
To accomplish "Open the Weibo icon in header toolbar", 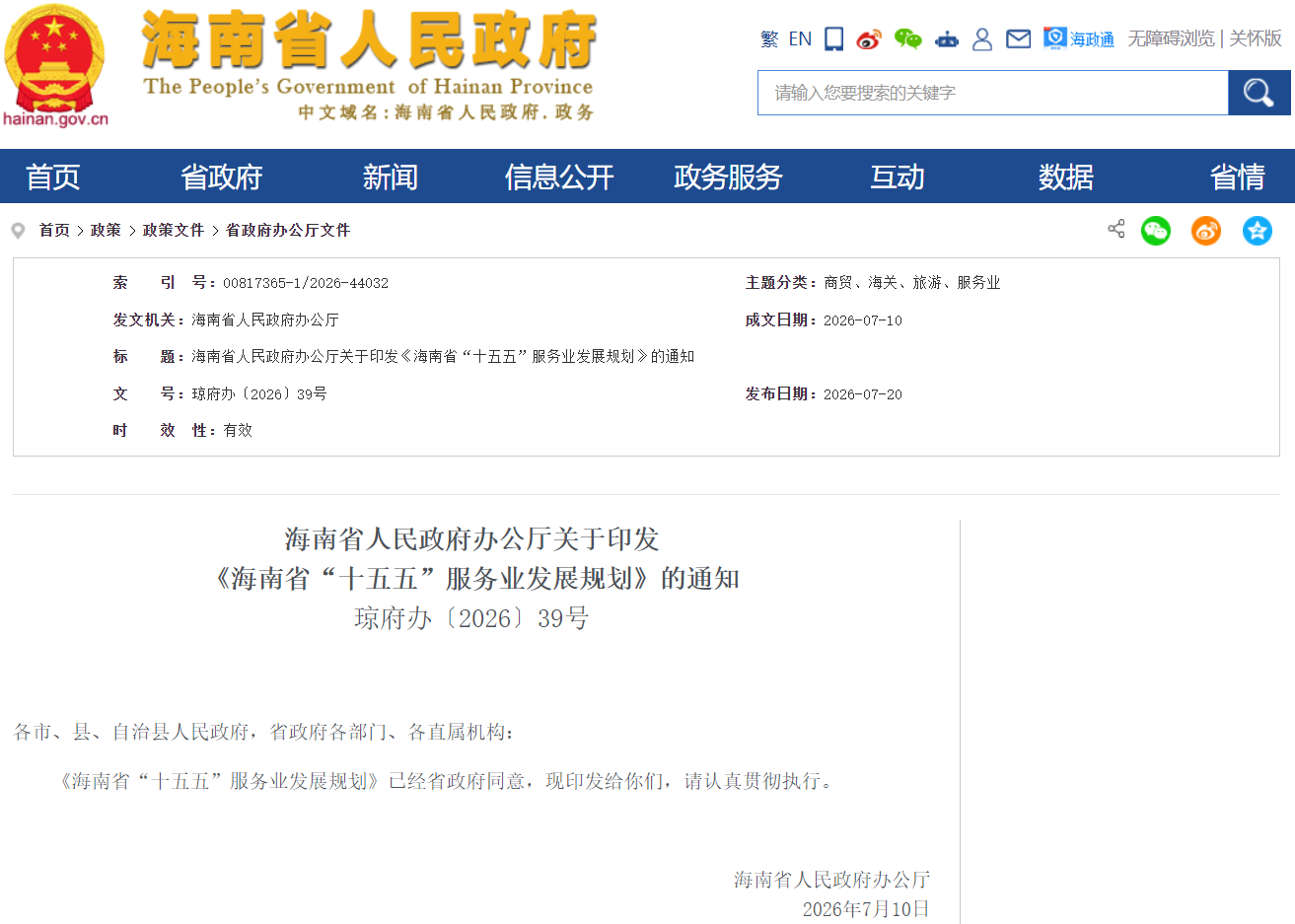I will (x=869, y=38).
